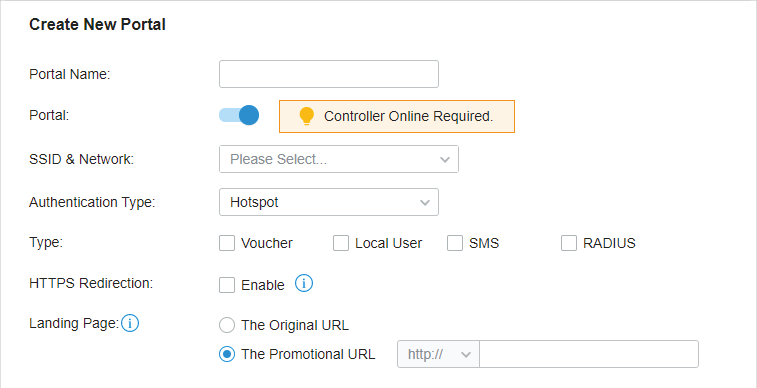757x388 pixels.
Task: Focus the Portal Name text field
Action: click(x=329, y=74)
